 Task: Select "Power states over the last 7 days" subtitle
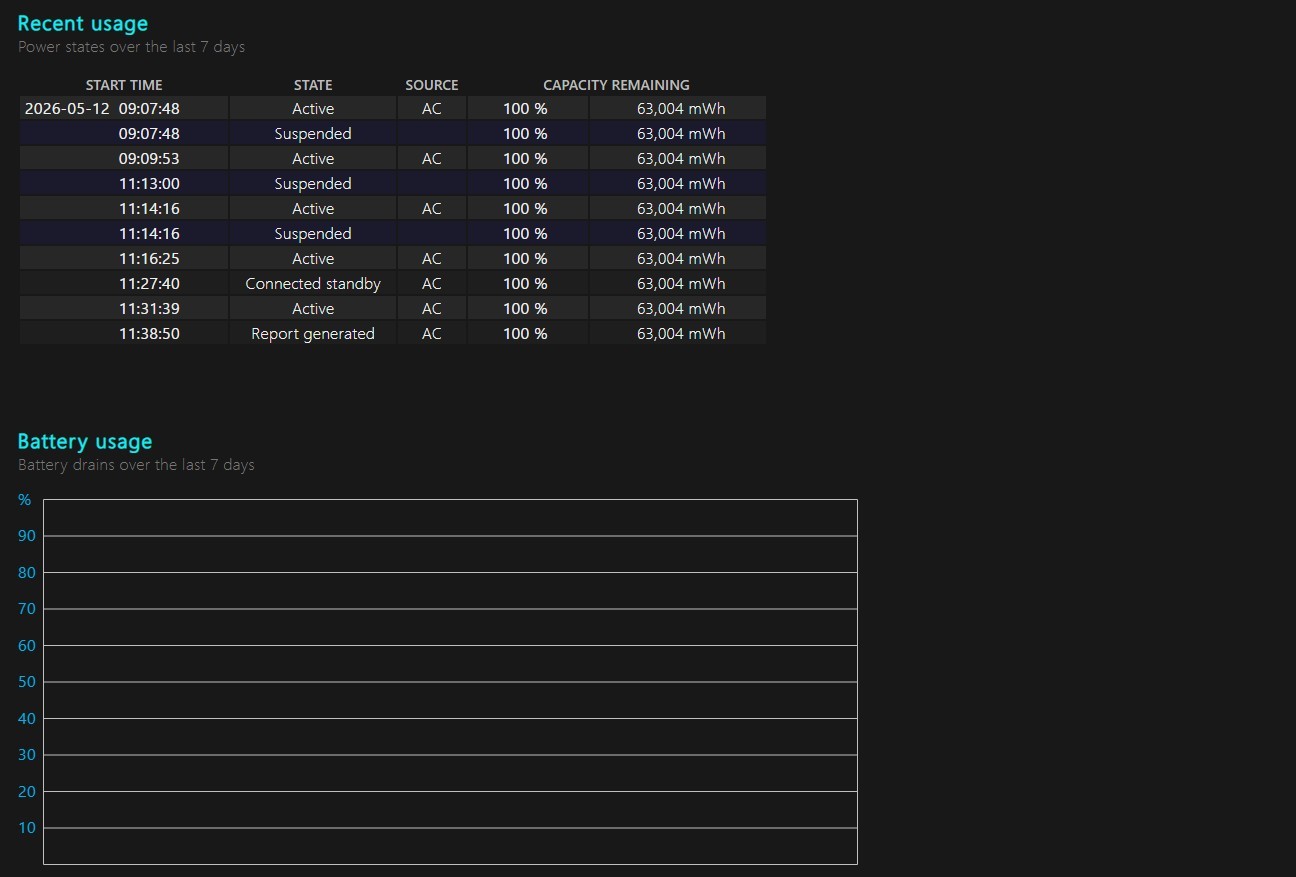(x=131, y=47)
